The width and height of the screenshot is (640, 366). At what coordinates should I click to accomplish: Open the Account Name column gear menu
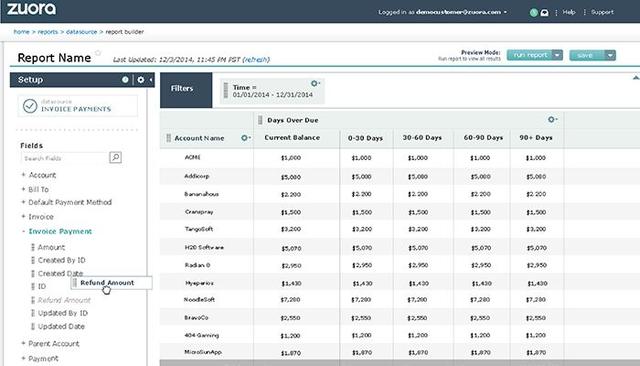coord(245,138)
